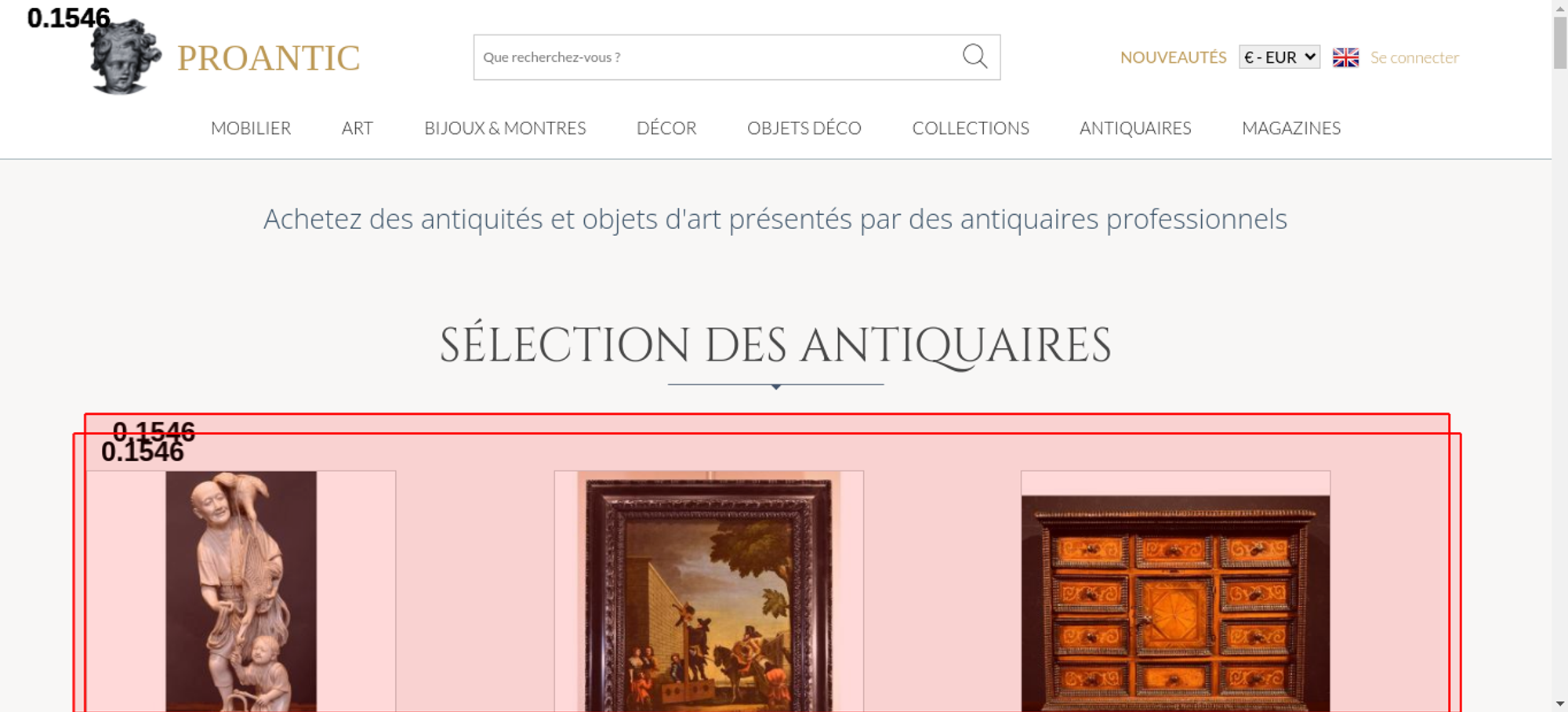Open the ART menu
1568x712 pixels.
coord(358,128)
